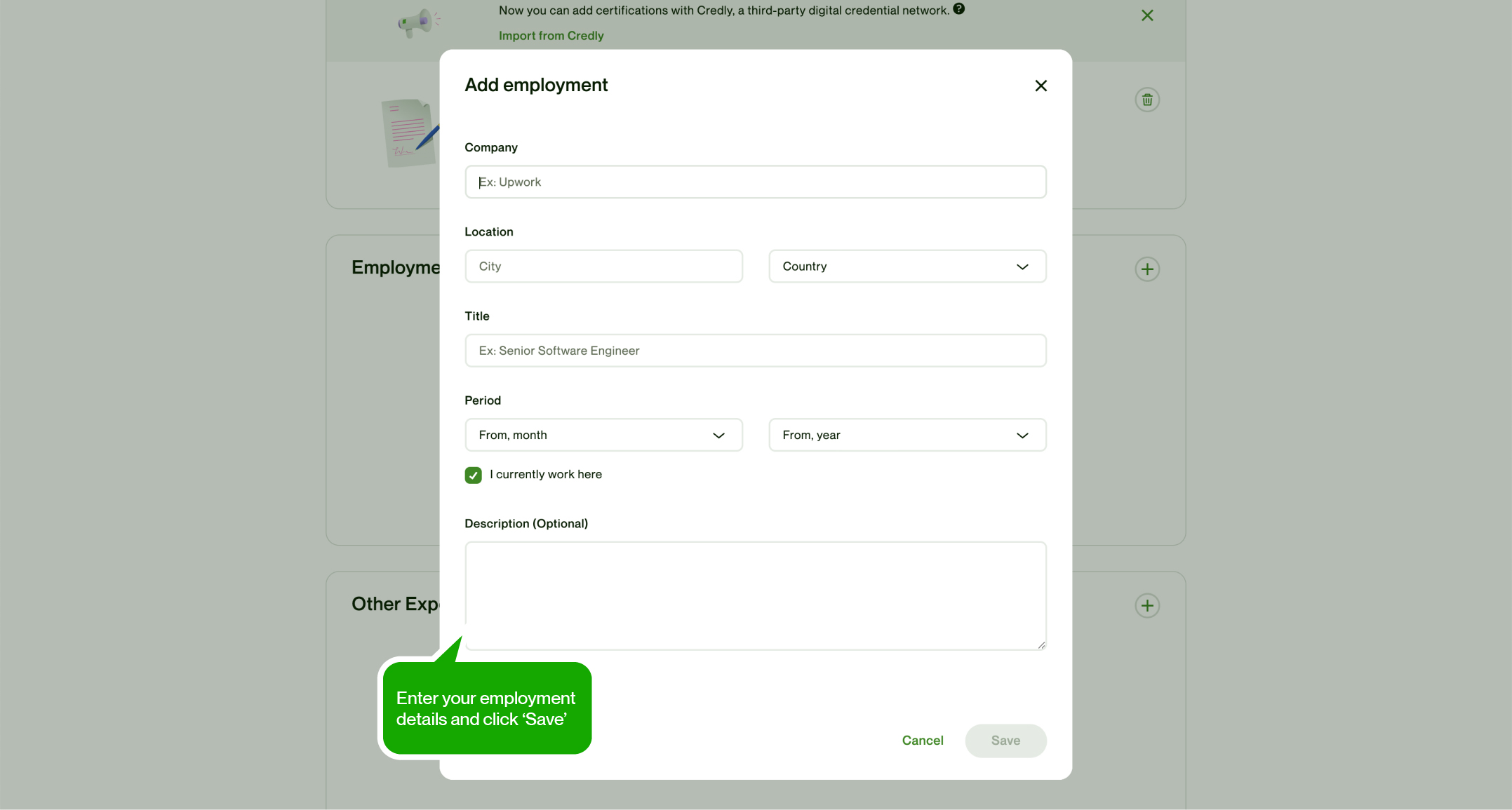
Task: Click the Other Experiences plus icon
Action: point(1147,606)
